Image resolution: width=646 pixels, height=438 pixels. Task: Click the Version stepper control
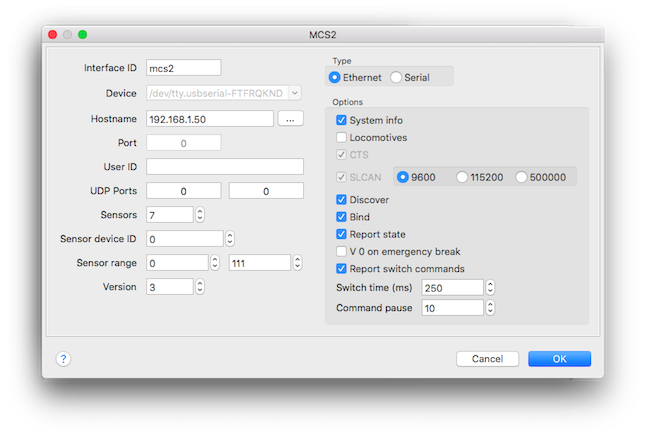200,286
